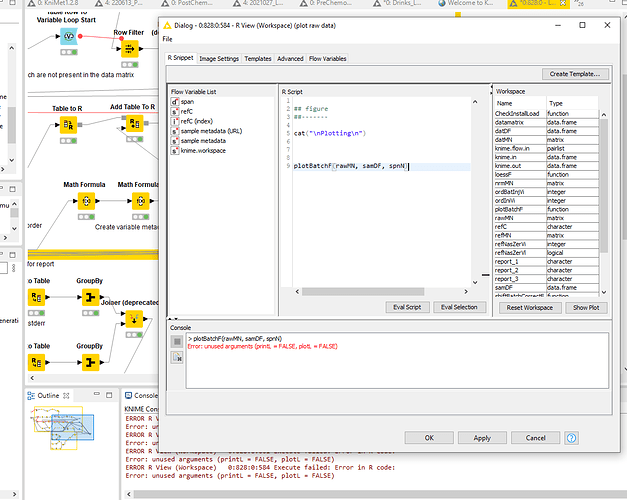Image resolution: width=627 pixels, height=500 pixels.
Task: Select rawMN row in Workspace table
Action: (546, 218)
